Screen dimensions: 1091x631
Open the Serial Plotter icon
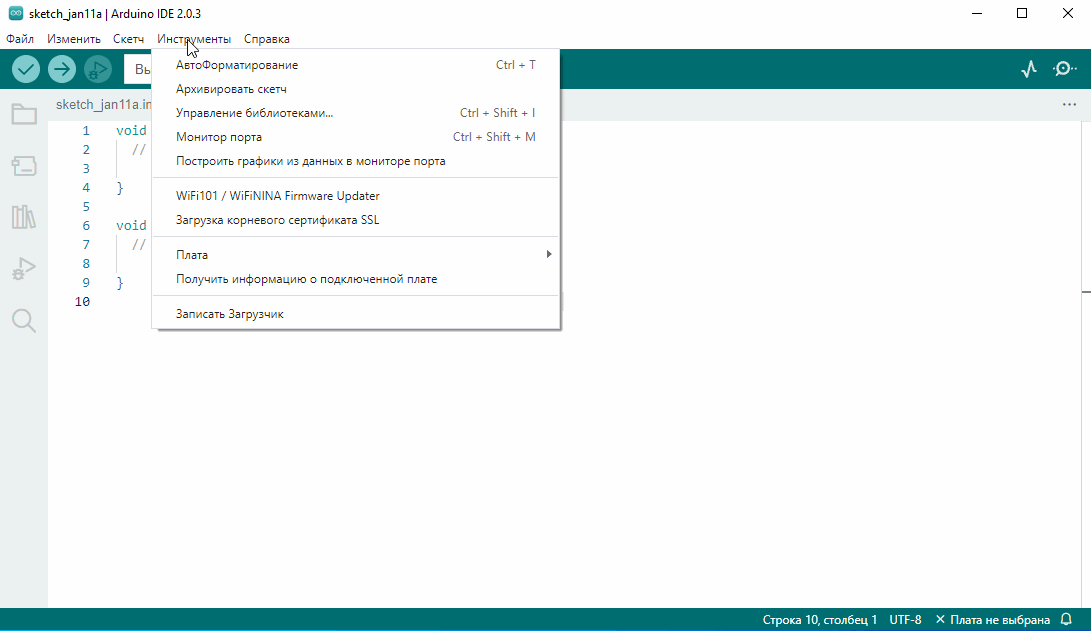click(x=1029, y=69)
